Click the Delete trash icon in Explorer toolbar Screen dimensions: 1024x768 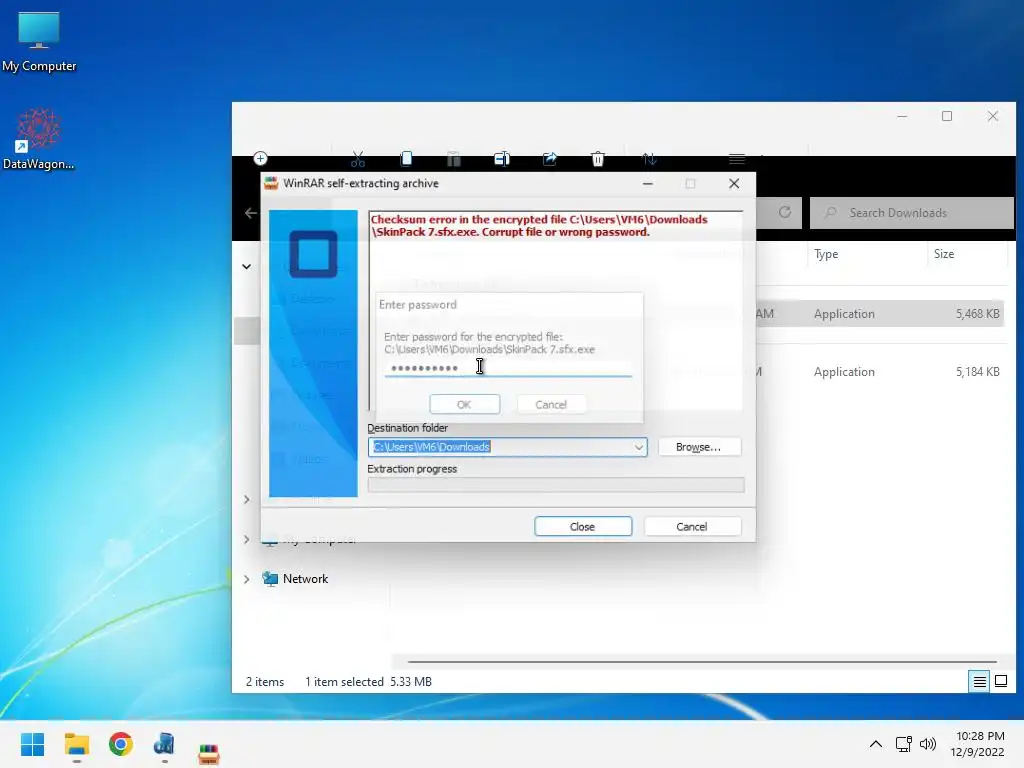click(598, 159)
